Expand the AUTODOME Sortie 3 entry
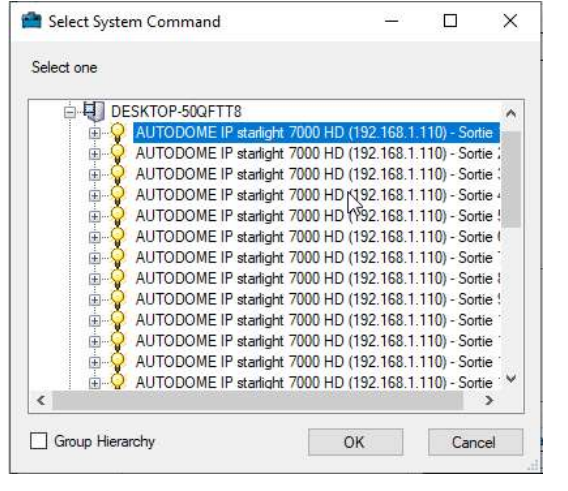 [94, 175]
